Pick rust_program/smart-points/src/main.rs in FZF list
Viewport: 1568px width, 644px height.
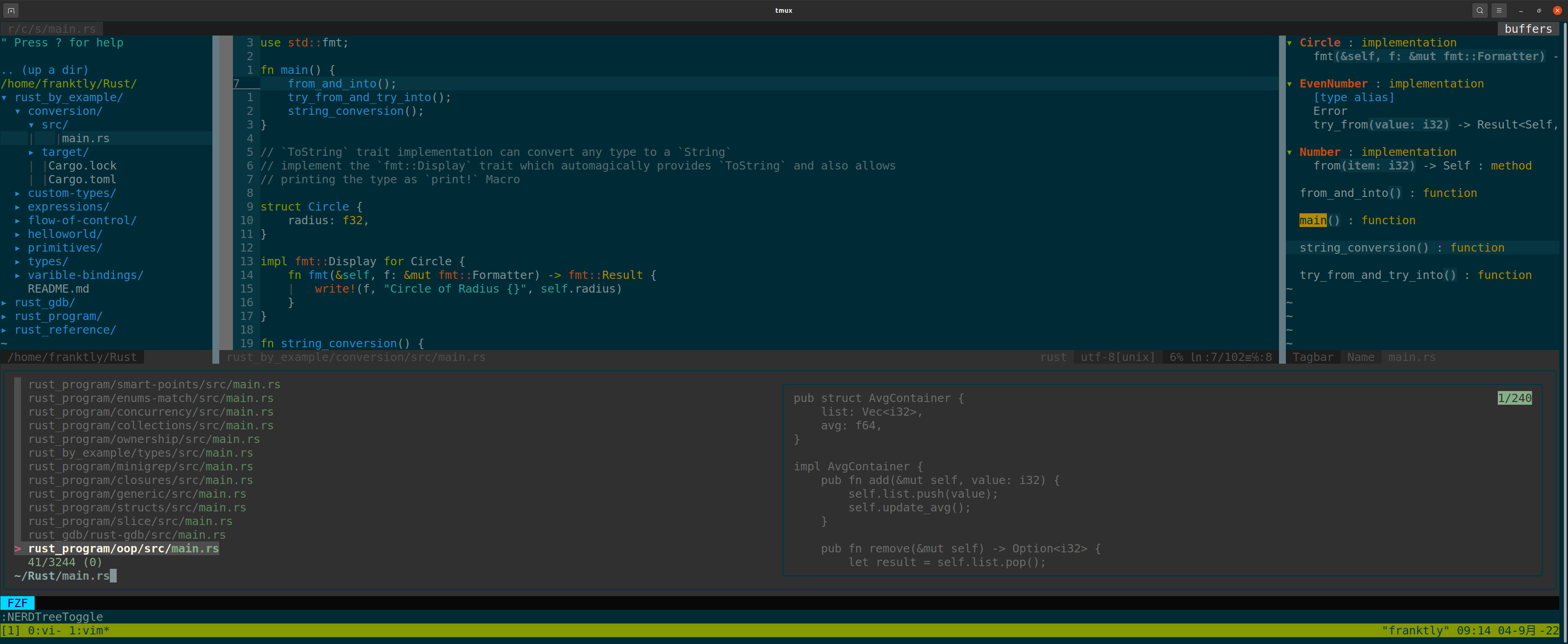154,385
